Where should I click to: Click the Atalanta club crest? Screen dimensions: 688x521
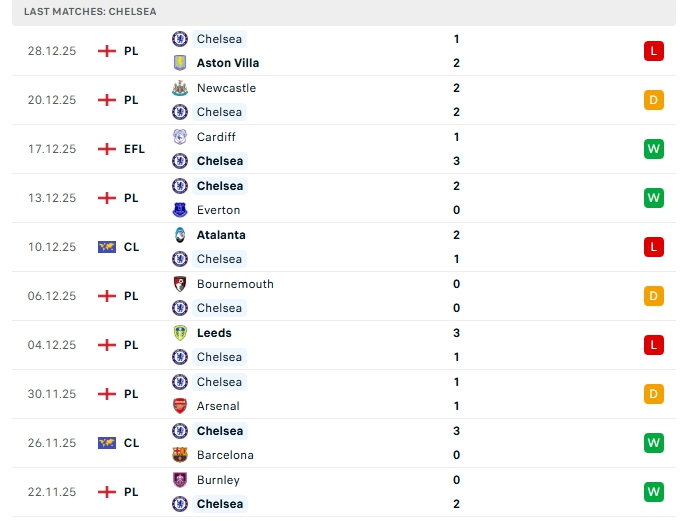click(180, 235)
